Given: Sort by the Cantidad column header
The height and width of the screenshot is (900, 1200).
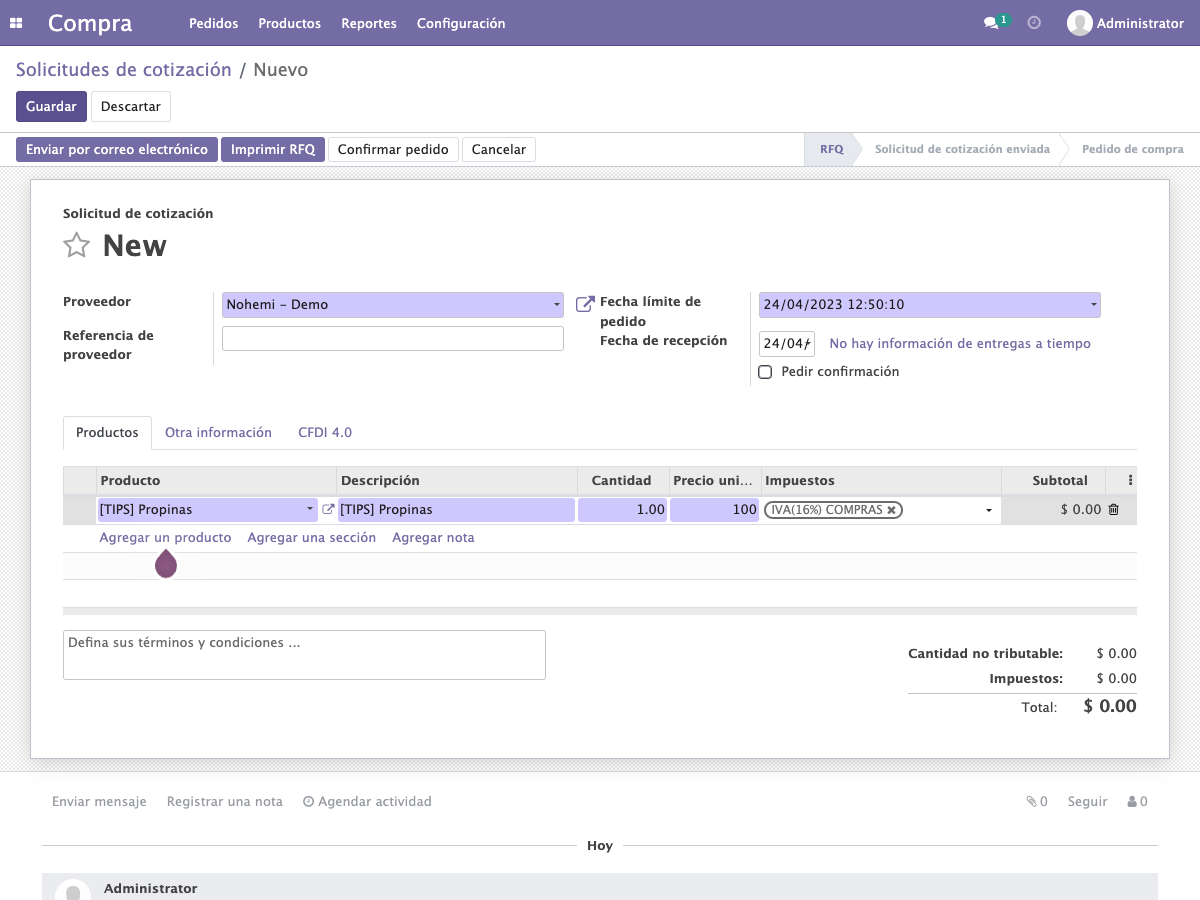Looking at the screenshot, I should [x=623, y=481].
